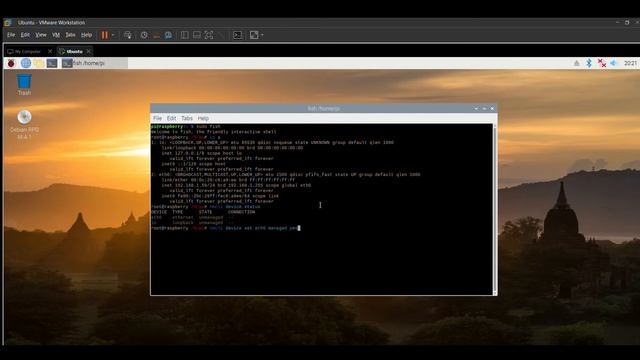The height and width of the screenshot is (360, 640).
Task: Expand the power options dropdown next to pause
Action: click(x=113, y=35)
